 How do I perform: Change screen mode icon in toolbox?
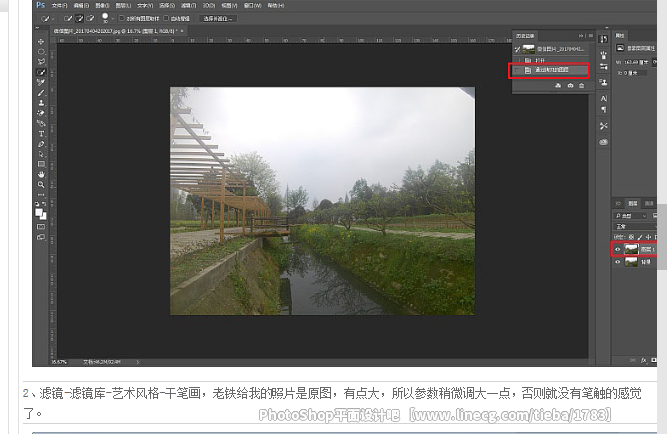pyautogui.click(x=41, y=237)
